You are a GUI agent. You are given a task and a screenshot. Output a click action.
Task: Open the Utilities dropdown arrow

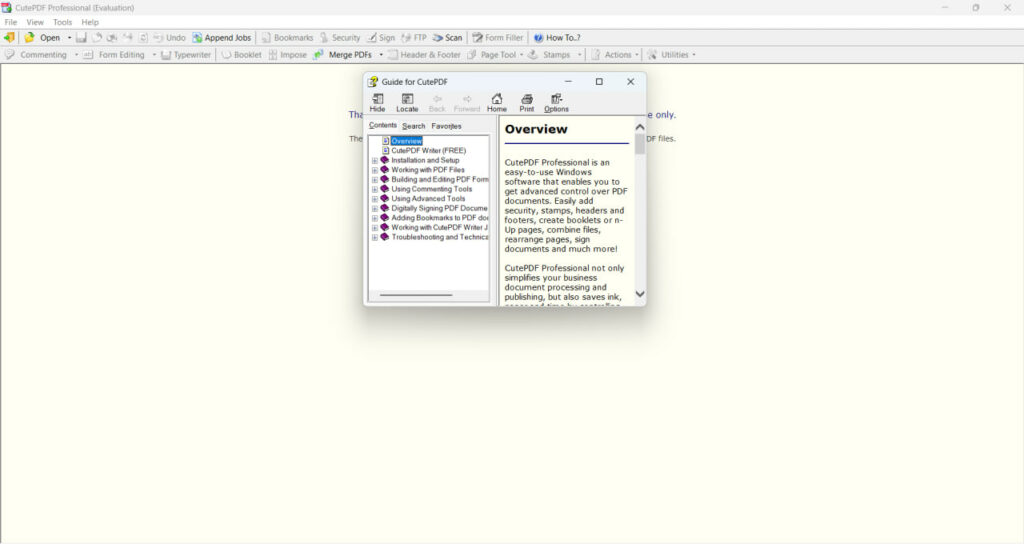694,55
